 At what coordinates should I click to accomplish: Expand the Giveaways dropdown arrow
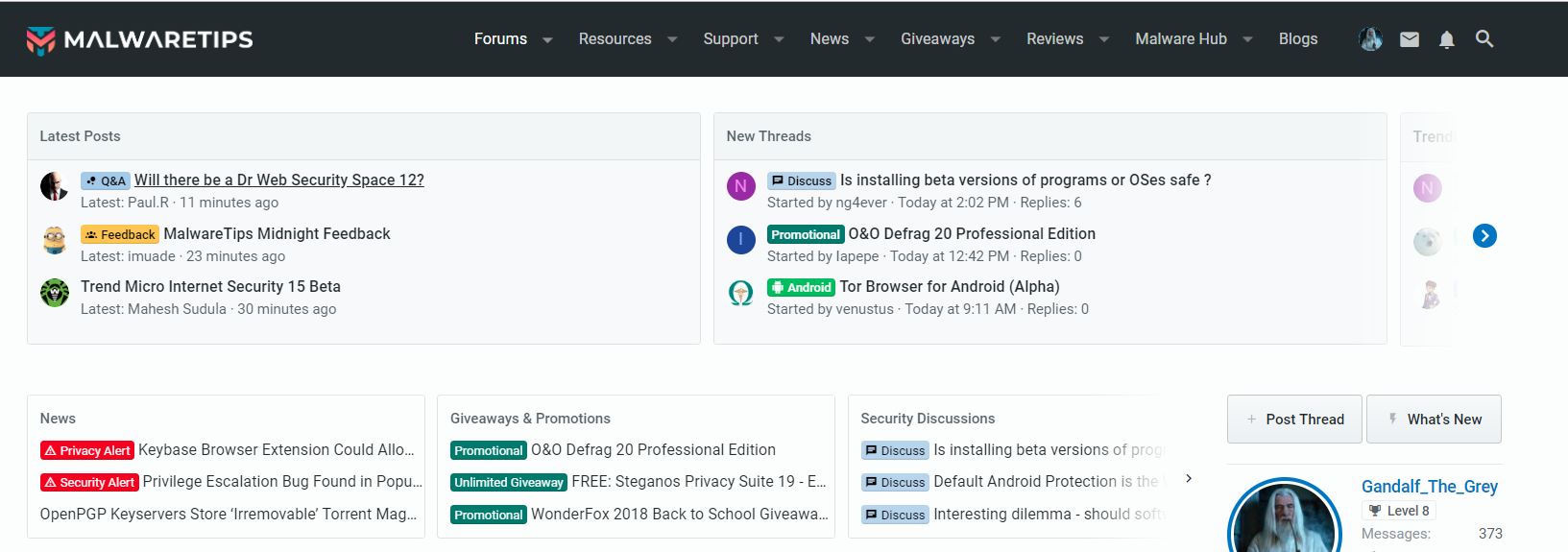tap(996, 40)
